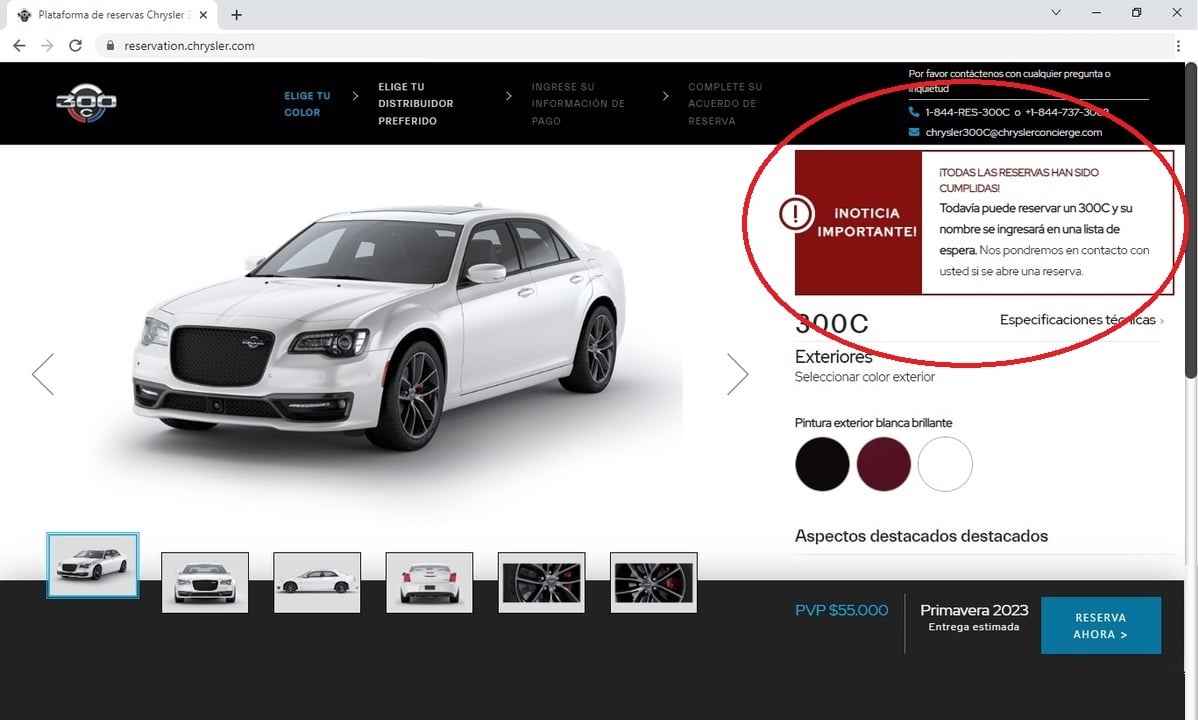Click the Pintura exterior blanca brillante label
Screen dimensions: 1198x720
(x=873, y=423)
